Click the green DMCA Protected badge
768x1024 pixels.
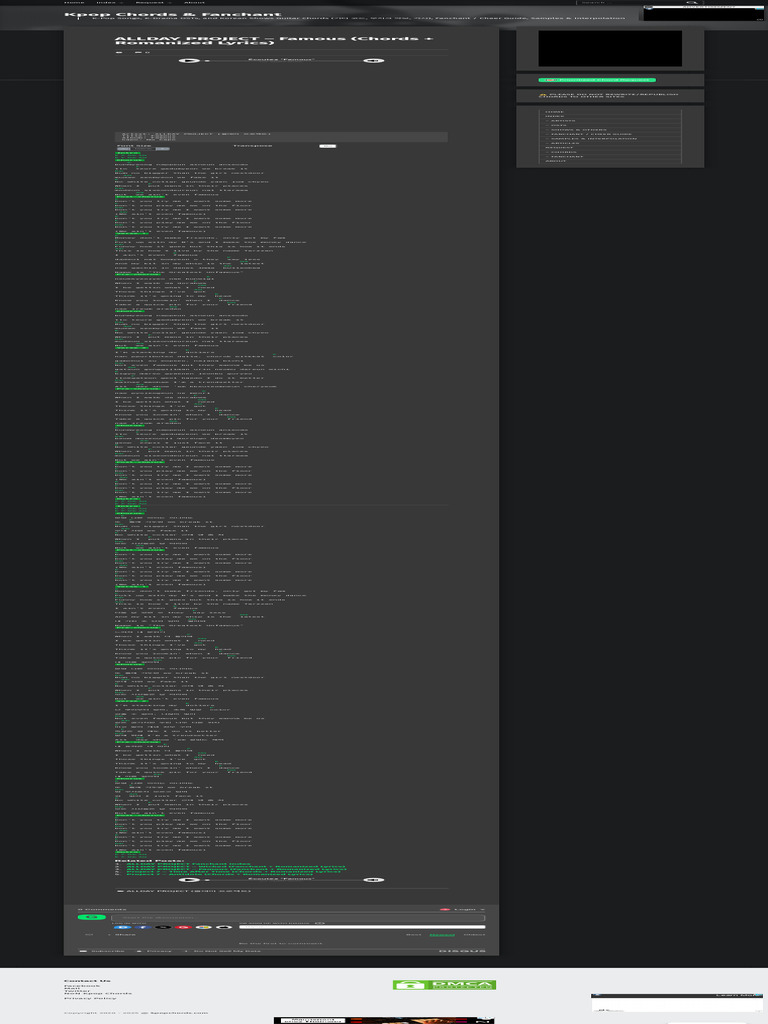[444, 984]
